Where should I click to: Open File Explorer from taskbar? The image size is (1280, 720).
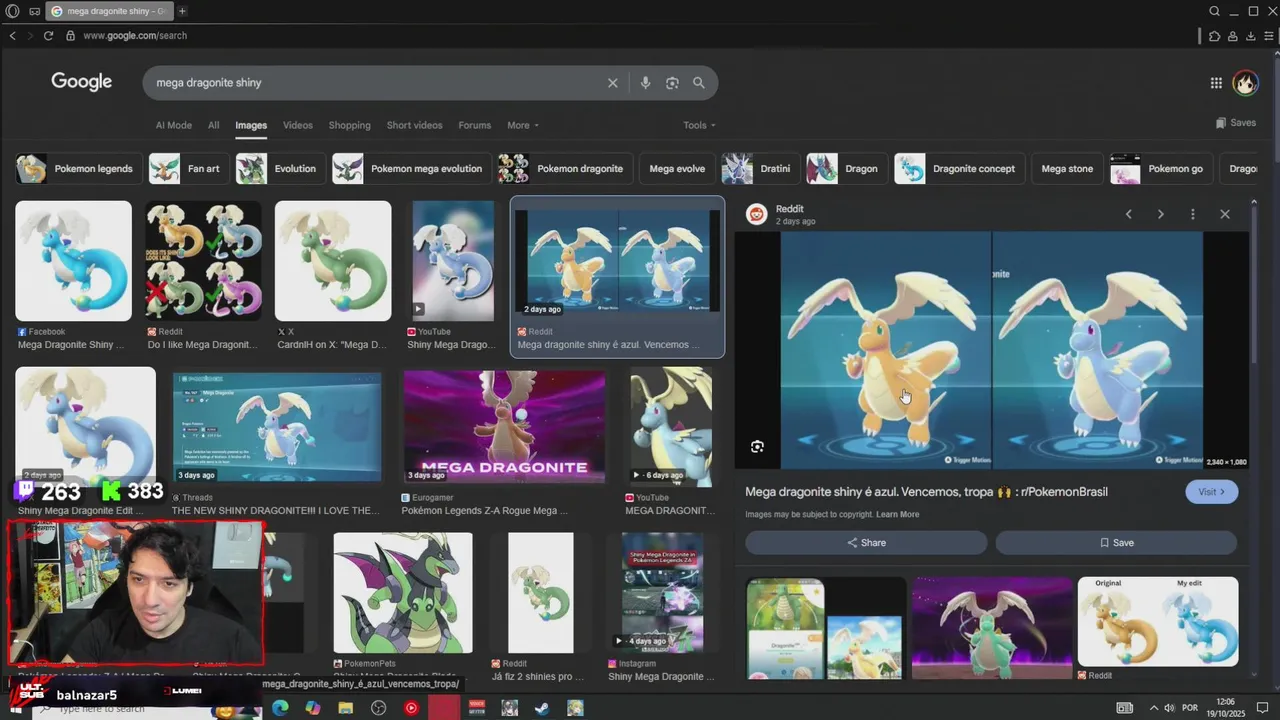(x=346, y=708)
